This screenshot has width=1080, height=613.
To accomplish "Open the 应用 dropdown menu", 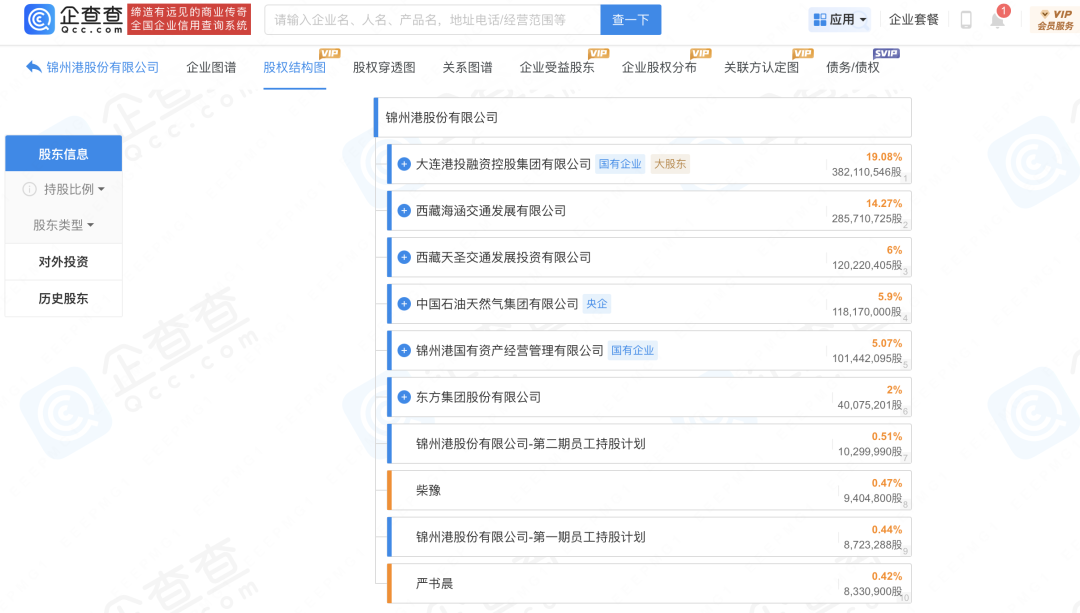I will tap(840, 19).
